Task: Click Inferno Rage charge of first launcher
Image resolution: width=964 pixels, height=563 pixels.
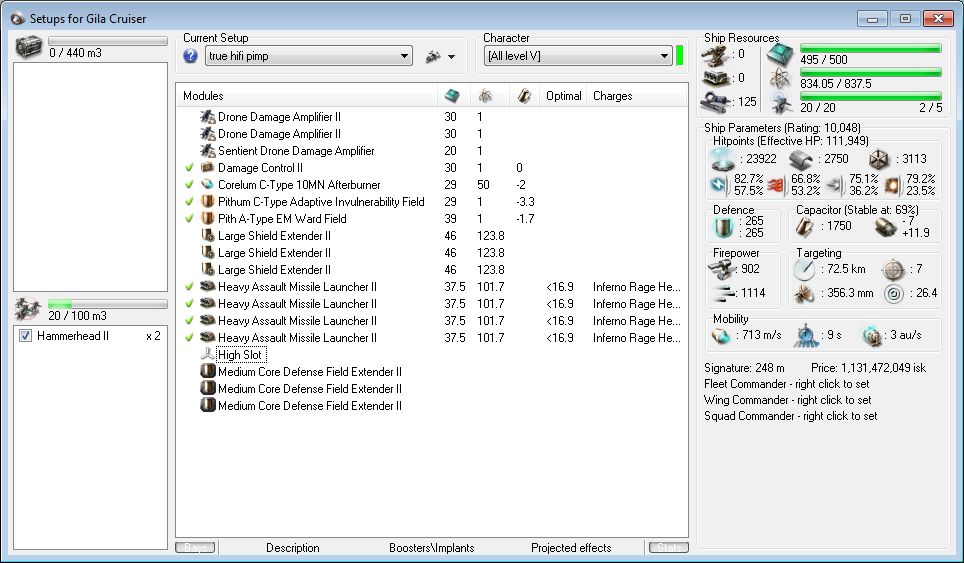Action: click(x=637, y=287)
